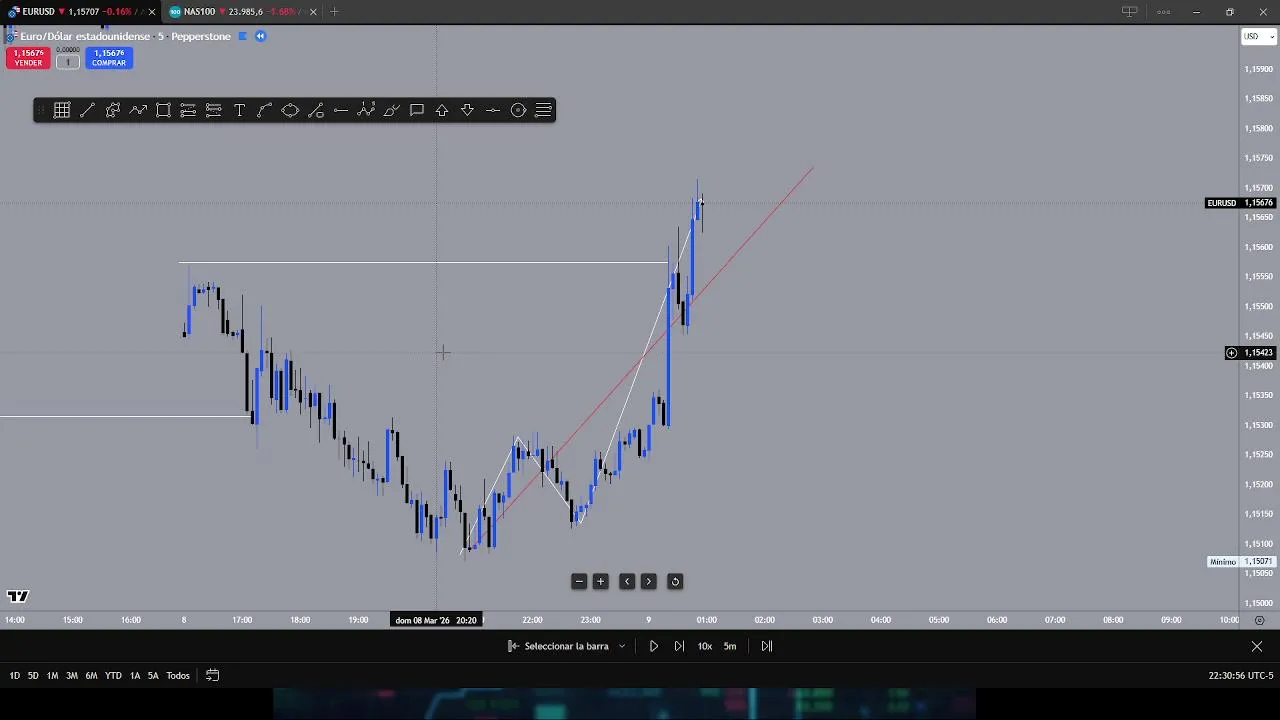
Task: Select the arrow up marker tool
Action: pyautogui.click(x=442, y=110)
